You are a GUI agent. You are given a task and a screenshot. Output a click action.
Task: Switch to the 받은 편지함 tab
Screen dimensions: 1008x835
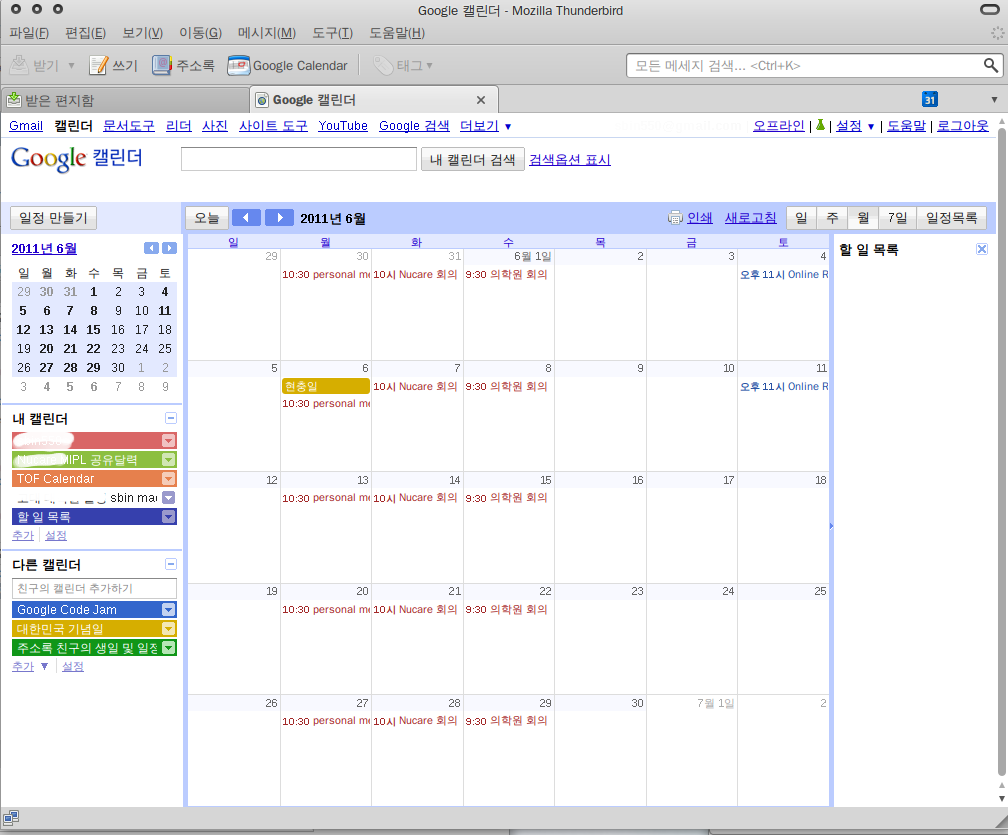click(x=125, y=100)
